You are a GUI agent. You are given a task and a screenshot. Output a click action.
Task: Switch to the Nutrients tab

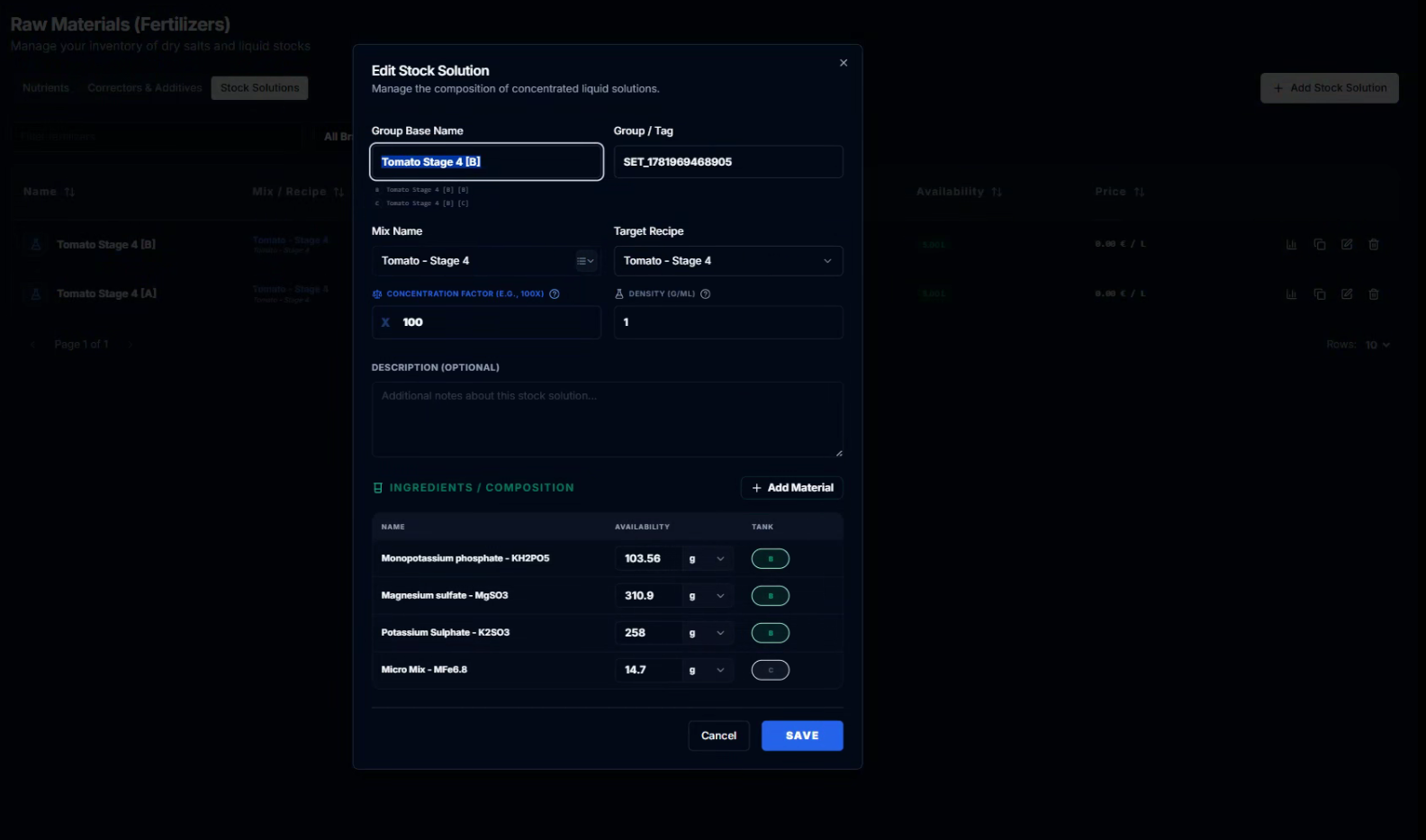coord(46,88)
